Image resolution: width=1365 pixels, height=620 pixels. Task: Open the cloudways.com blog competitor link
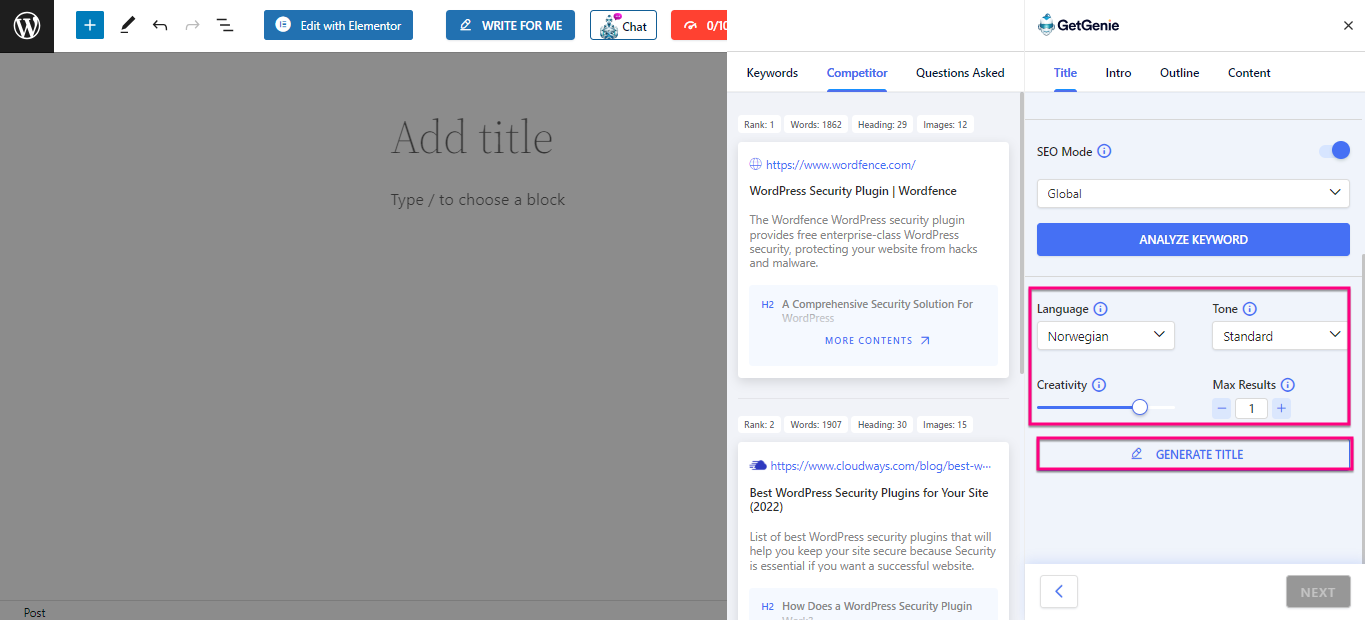(x=881, y=465)
